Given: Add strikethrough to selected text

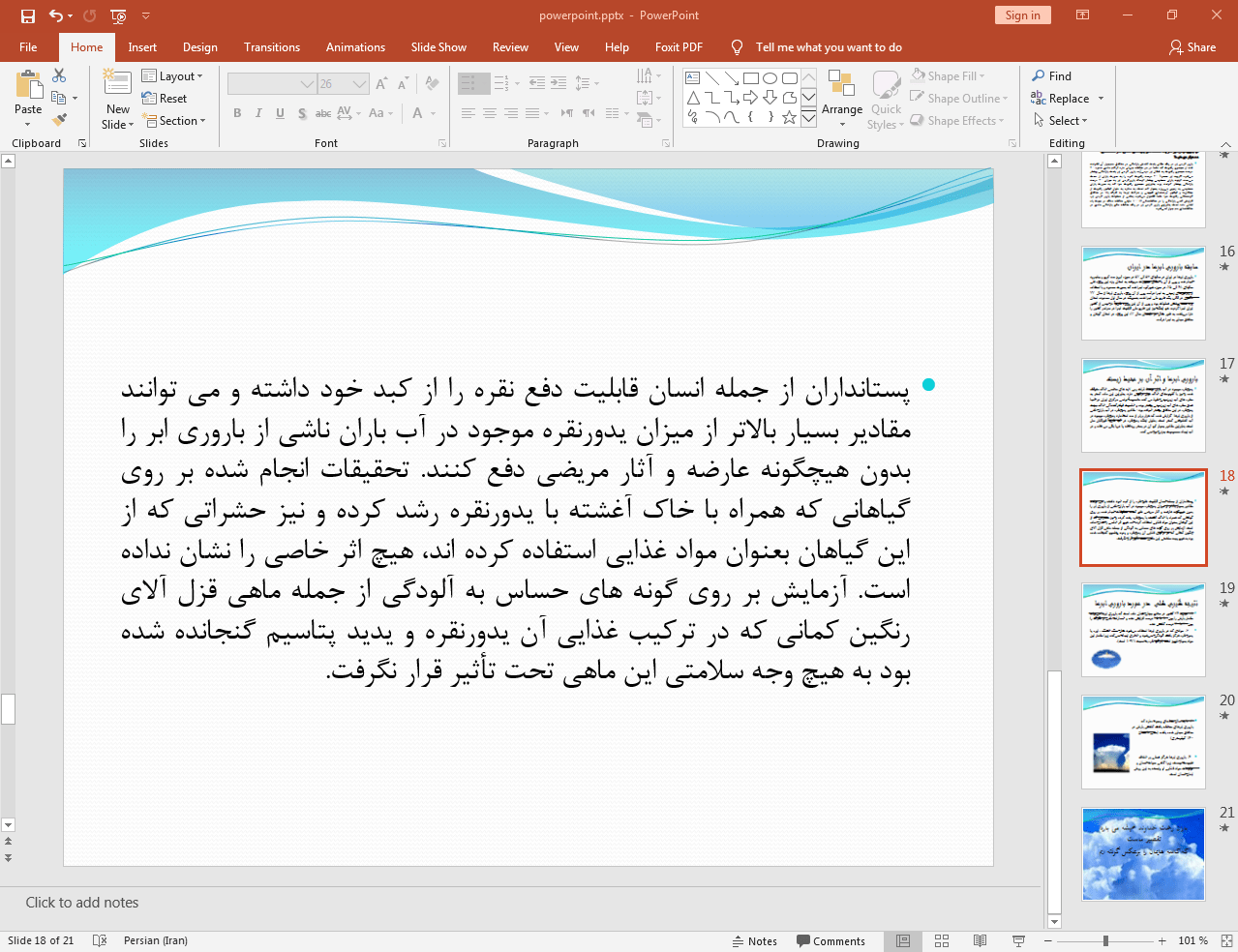Looking at the screenshot, I should click(x=322, y=113).
